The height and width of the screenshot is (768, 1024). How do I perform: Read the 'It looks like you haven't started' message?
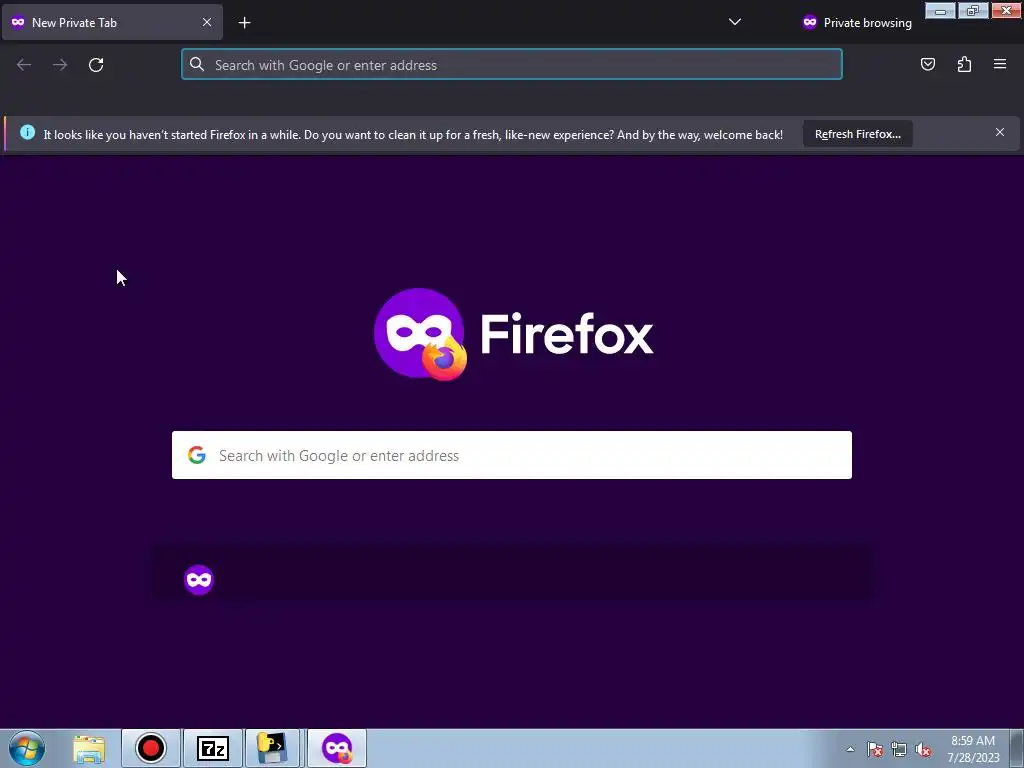(x=413, y=135)
